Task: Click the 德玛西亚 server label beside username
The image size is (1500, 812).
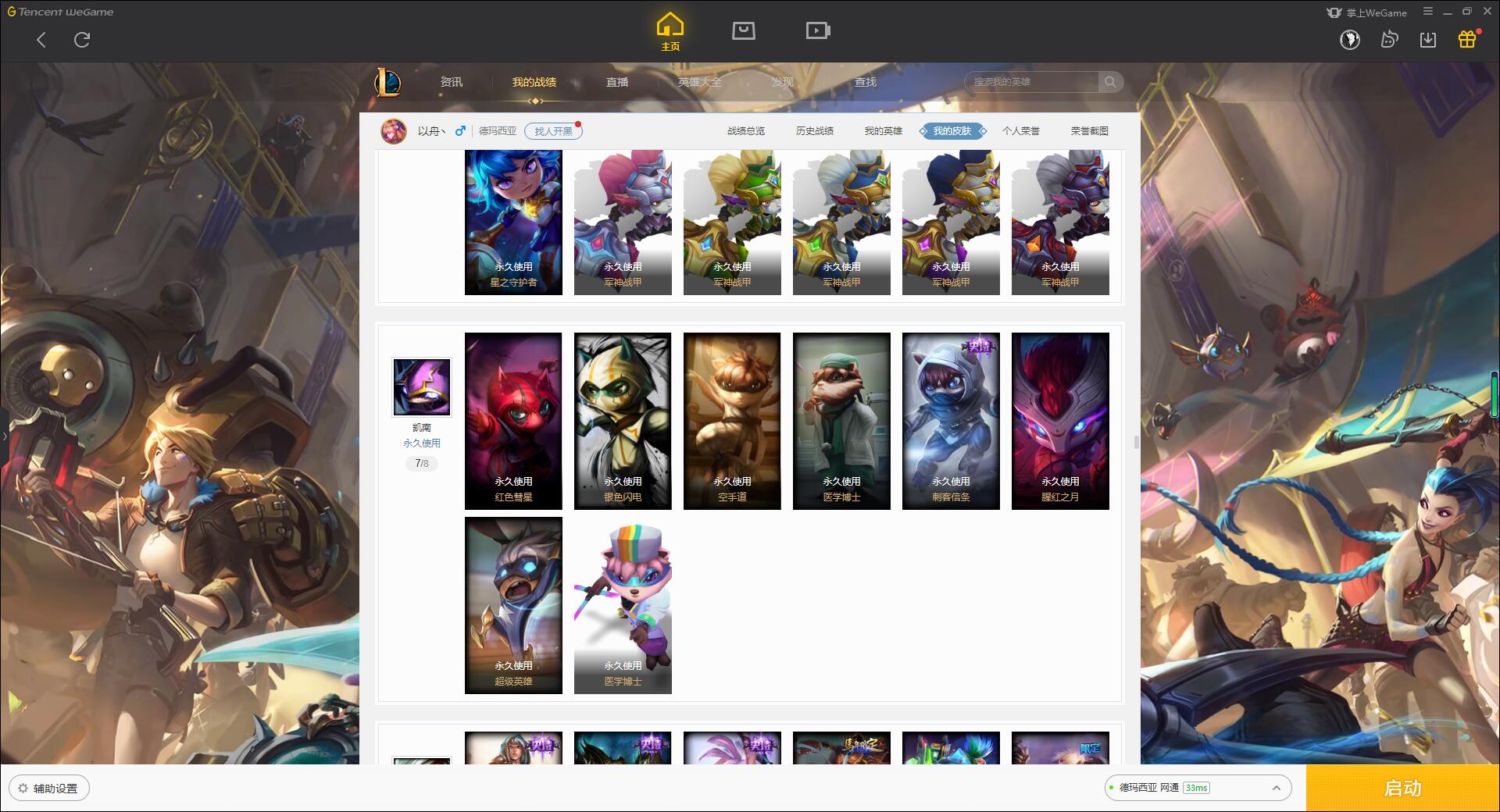Action: tap(498, 131)
